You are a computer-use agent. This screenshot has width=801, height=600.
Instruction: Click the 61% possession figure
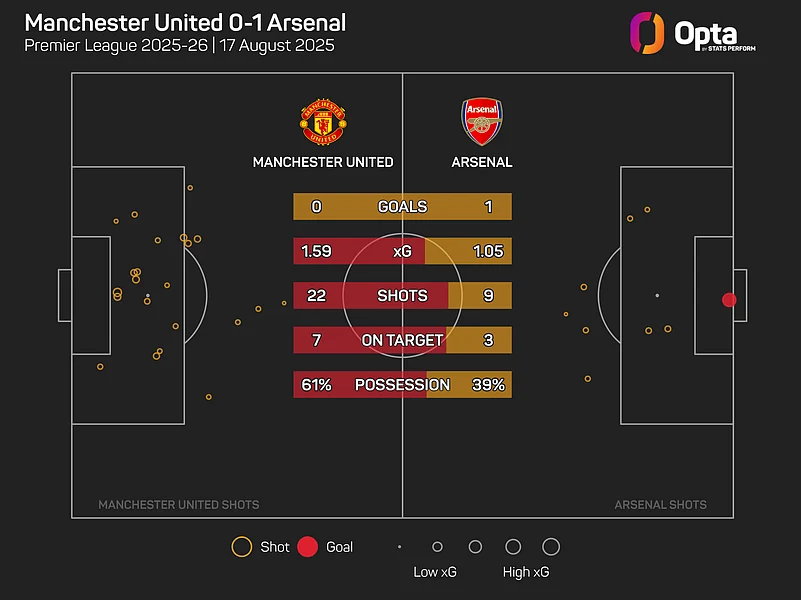pyautogui.click(x=316, y=385)
